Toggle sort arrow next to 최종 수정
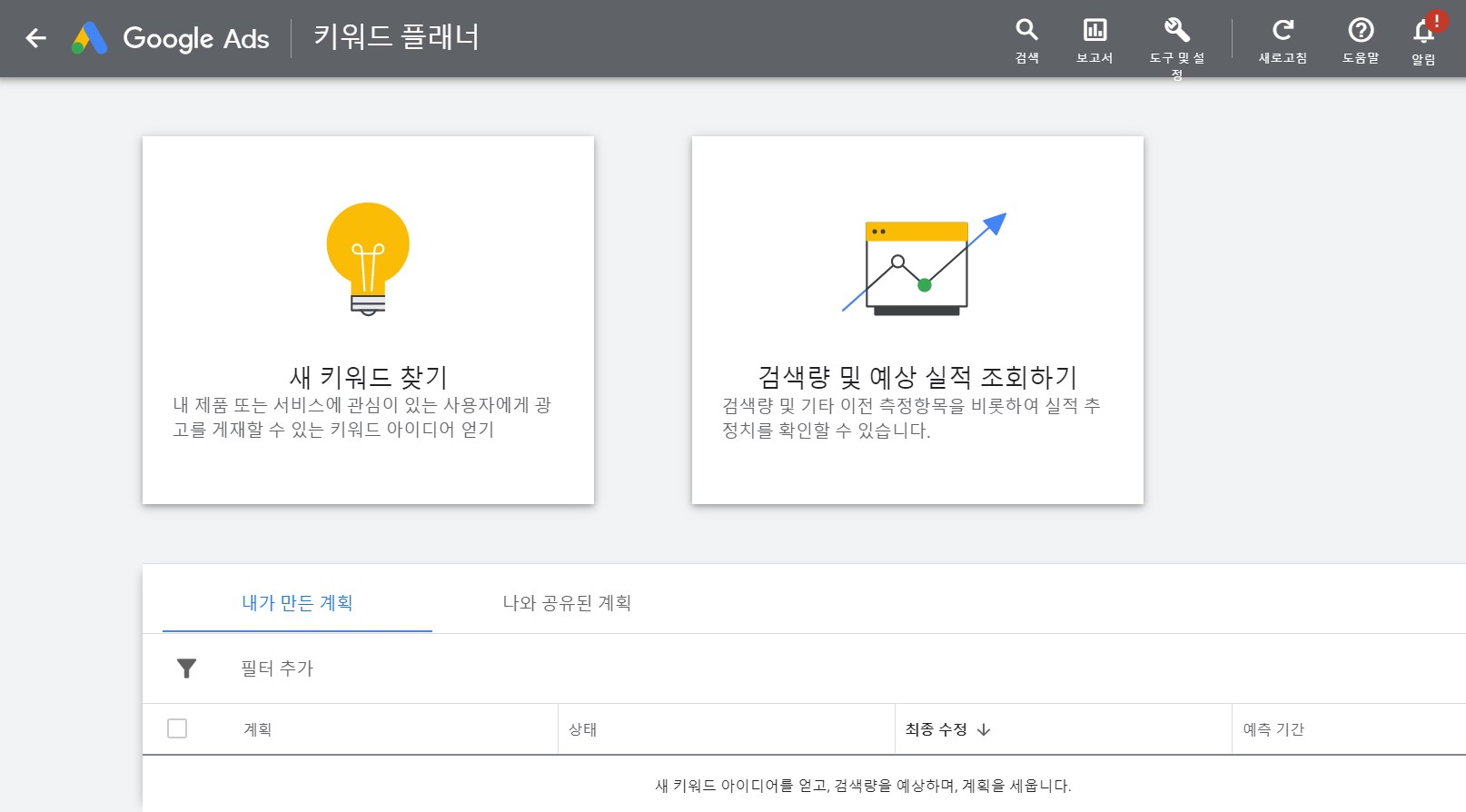 point(984,729)
